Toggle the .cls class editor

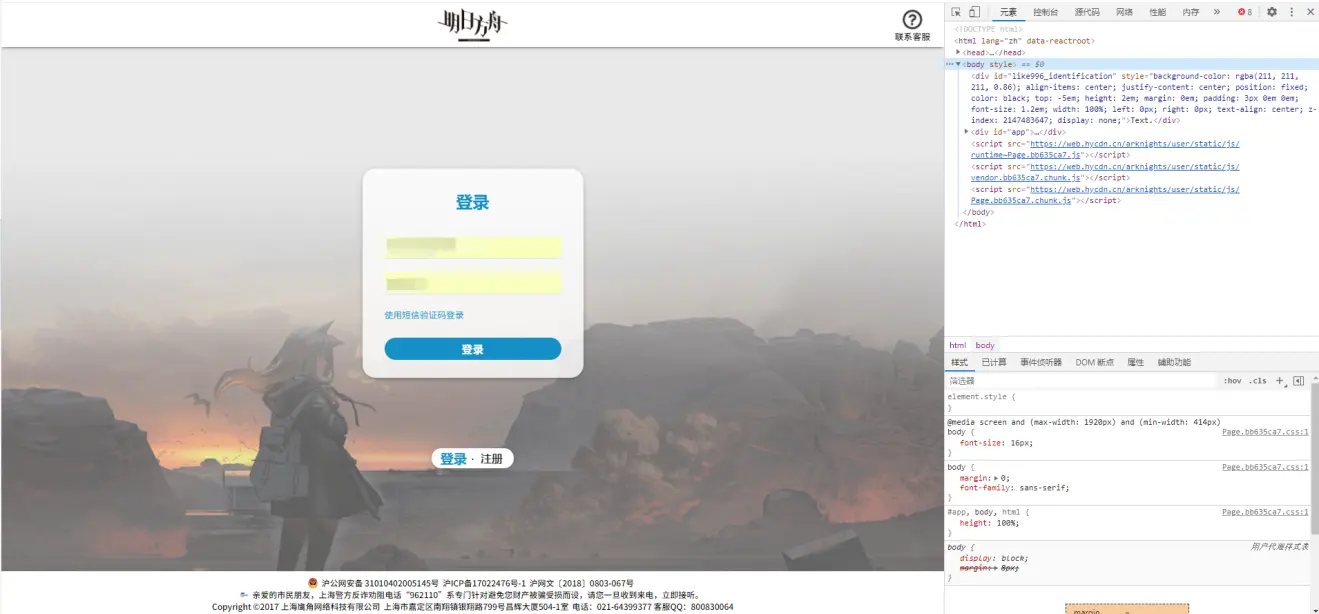pos(1258,381)
